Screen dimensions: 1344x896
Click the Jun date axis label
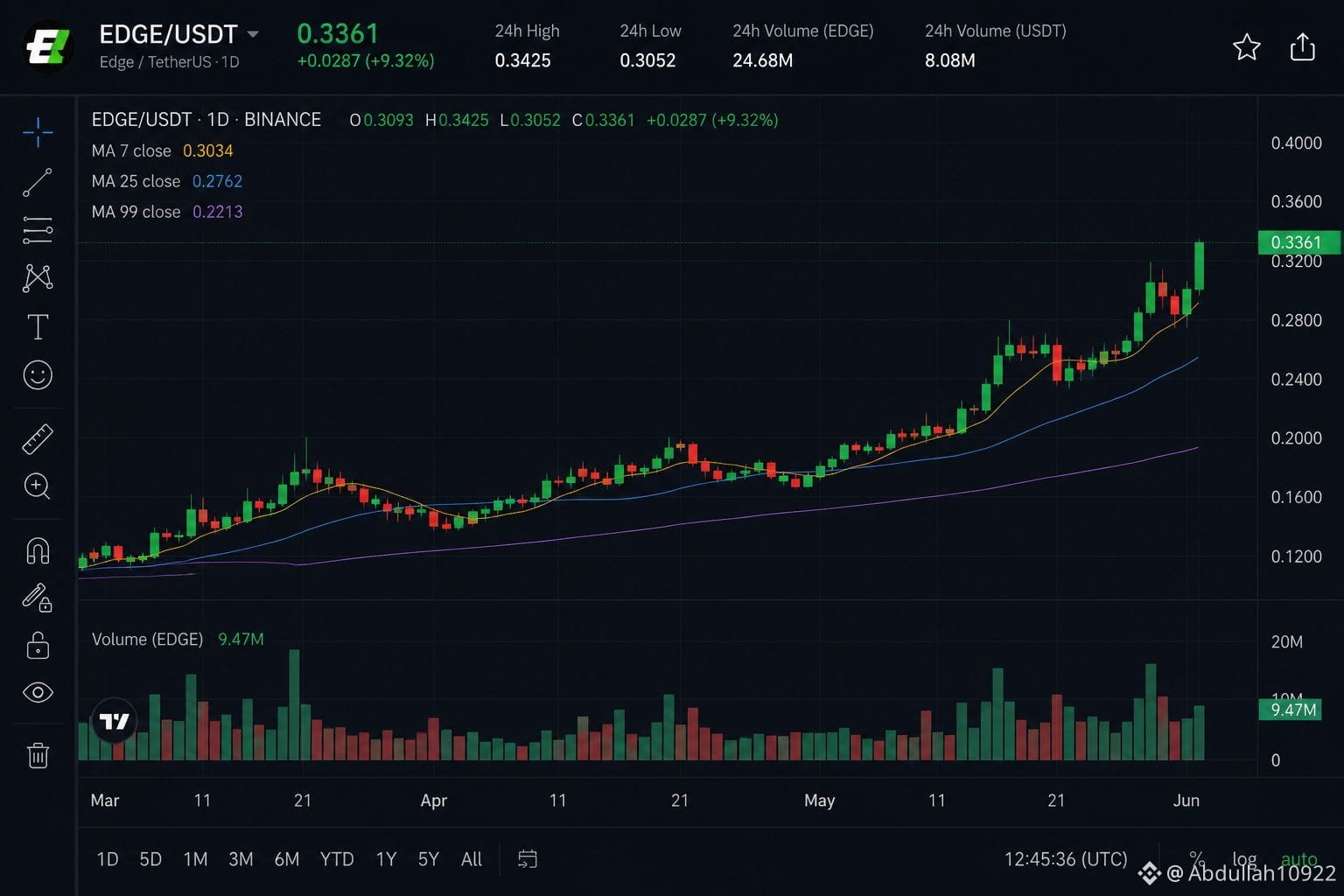1186,801
